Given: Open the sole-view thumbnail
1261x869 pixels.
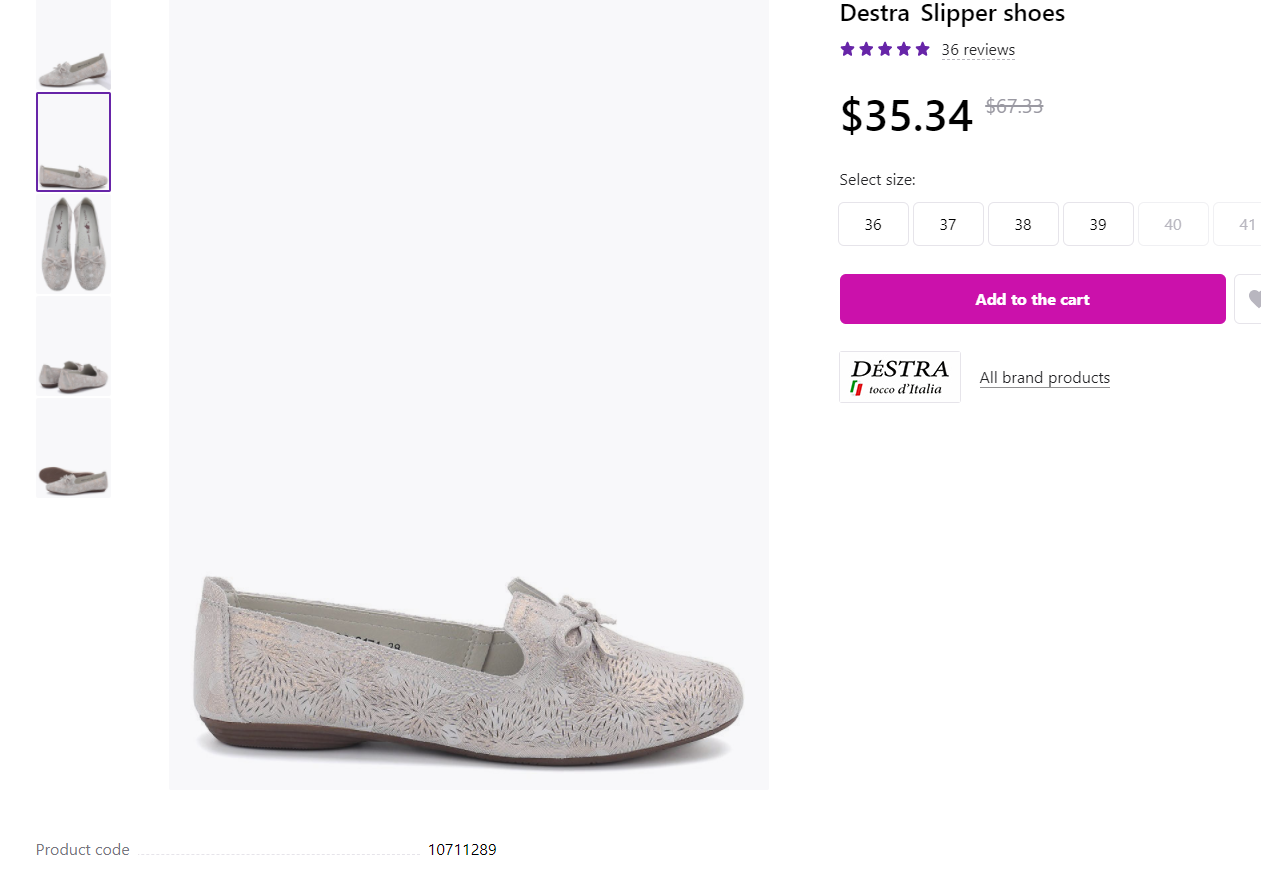Looking at the screenshot, I should 74,448.
